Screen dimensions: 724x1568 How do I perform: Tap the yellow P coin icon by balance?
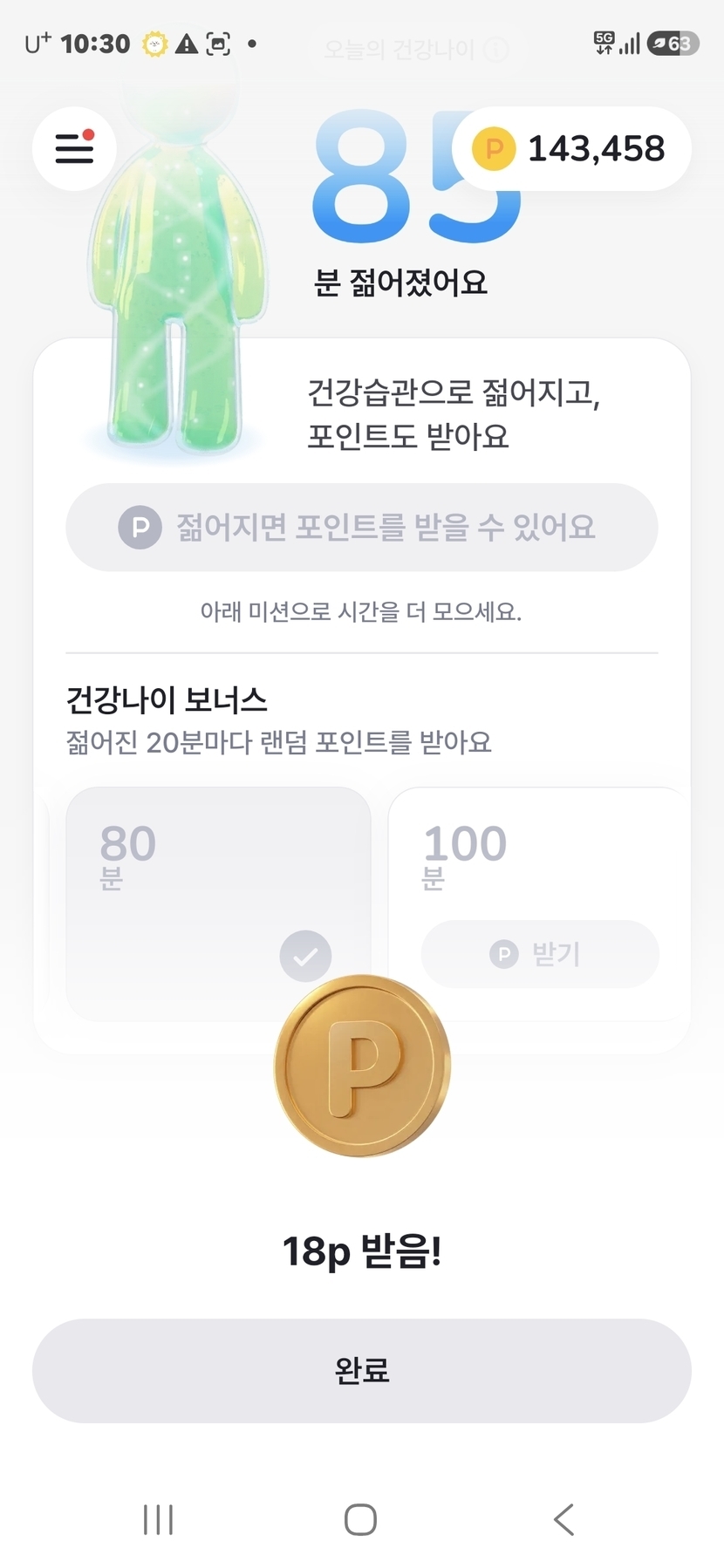[494, 148]
